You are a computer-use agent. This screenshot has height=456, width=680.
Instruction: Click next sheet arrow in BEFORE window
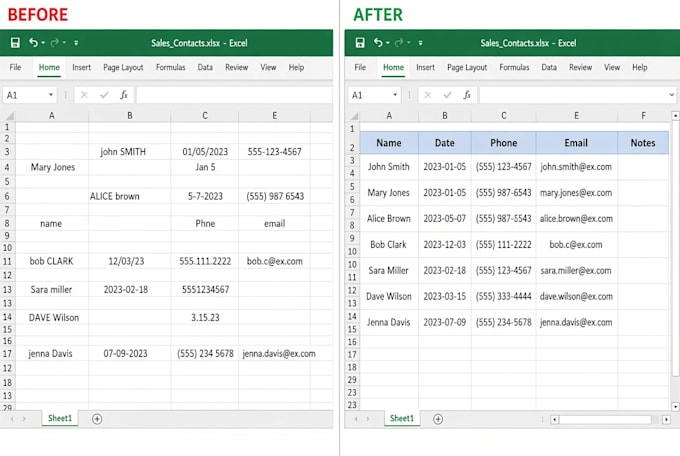tap(24, 419)
